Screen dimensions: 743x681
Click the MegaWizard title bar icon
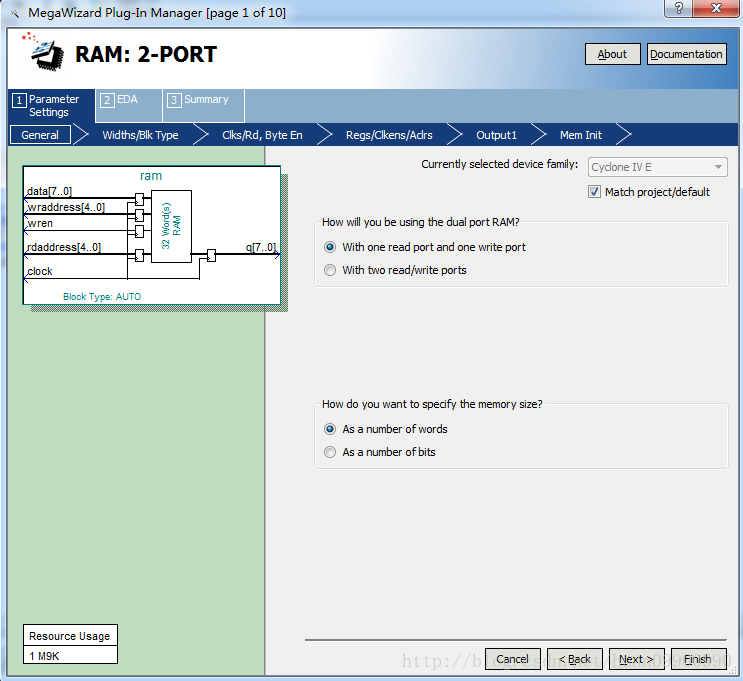click(15, 13)
